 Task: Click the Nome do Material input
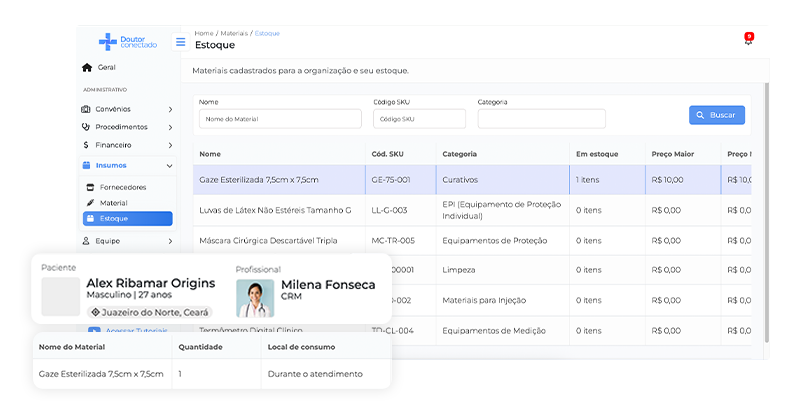[280, 119]
